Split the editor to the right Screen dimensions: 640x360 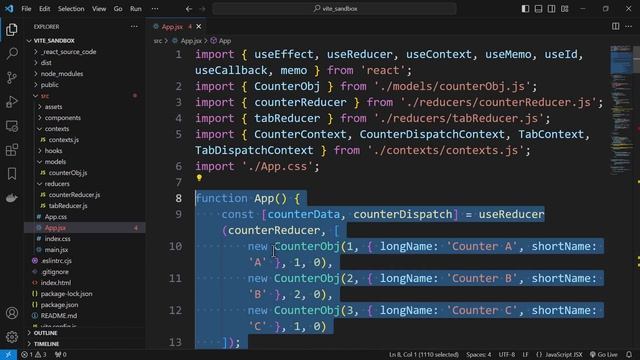615,27
